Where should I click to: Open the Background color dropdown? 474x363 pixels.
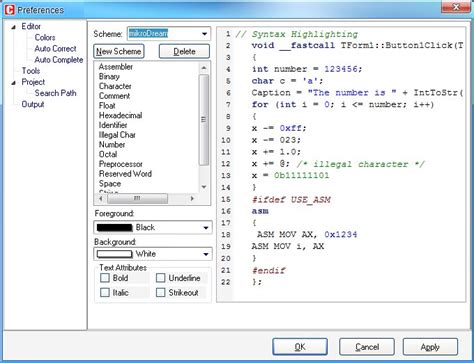click(206, 254)
